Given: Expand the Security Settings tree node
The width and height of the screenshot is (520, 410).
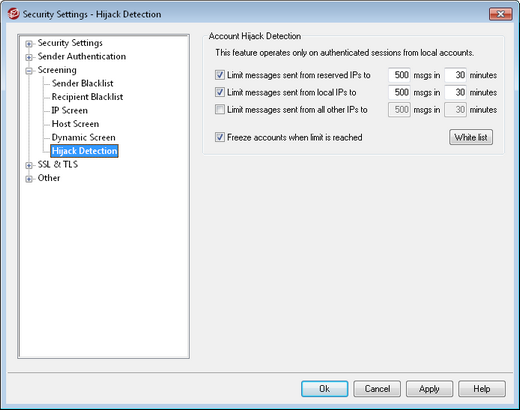Looking at the screenshot, I should [29, 44].
